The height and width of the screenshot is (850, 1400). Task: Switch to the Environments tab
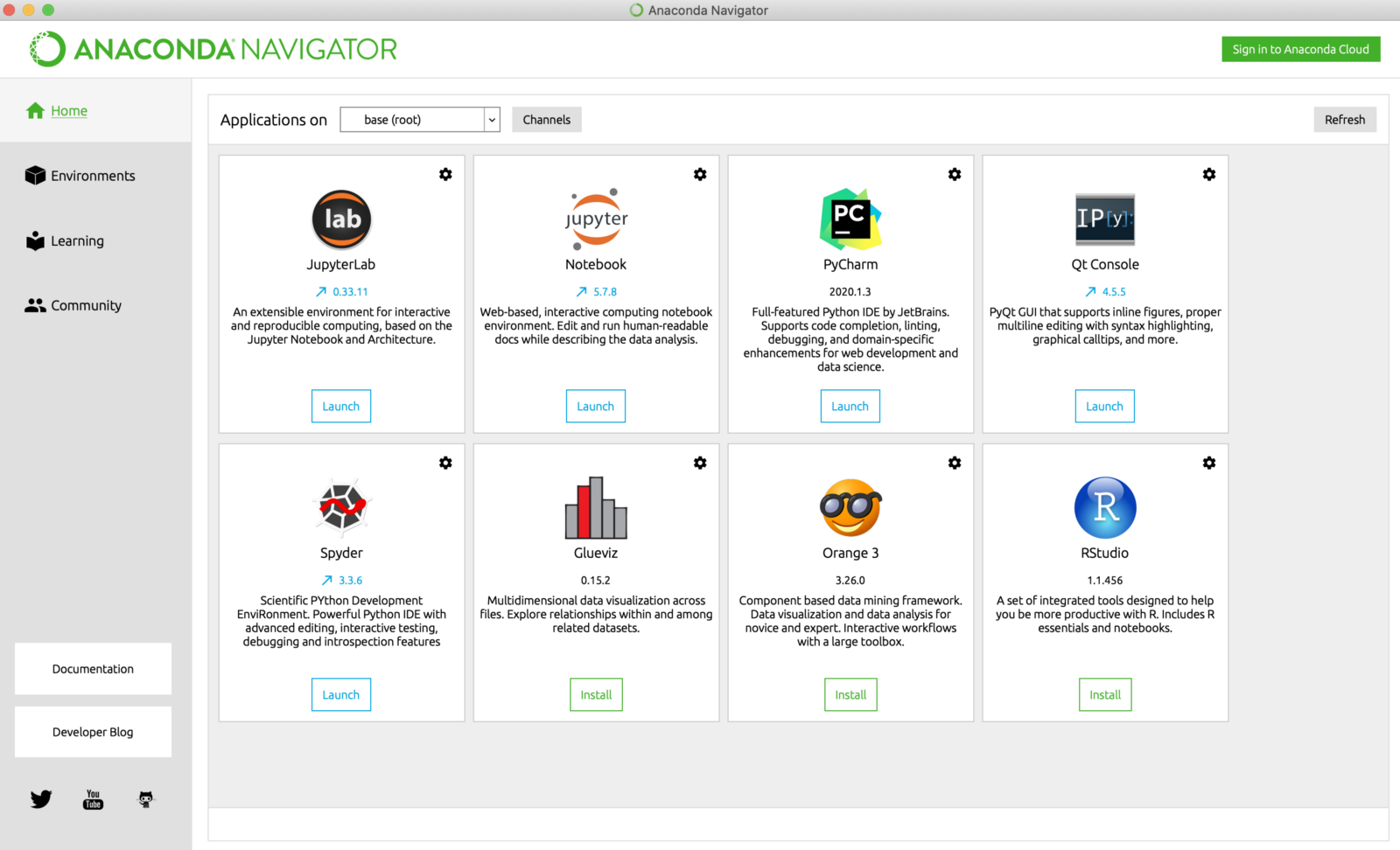pos(80,176)
